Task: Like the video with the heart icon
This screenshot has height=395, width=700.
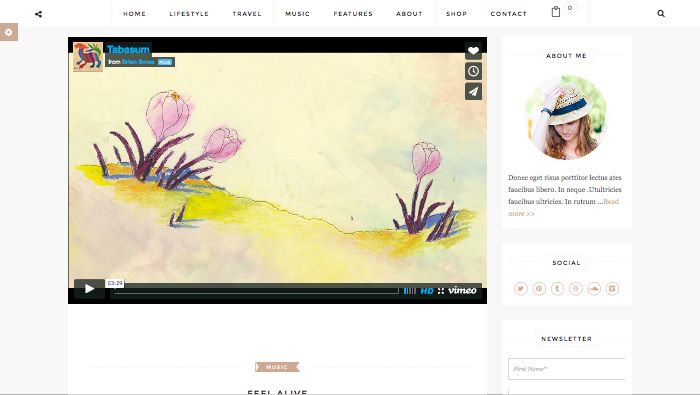Action: click(x=473, y=51)
